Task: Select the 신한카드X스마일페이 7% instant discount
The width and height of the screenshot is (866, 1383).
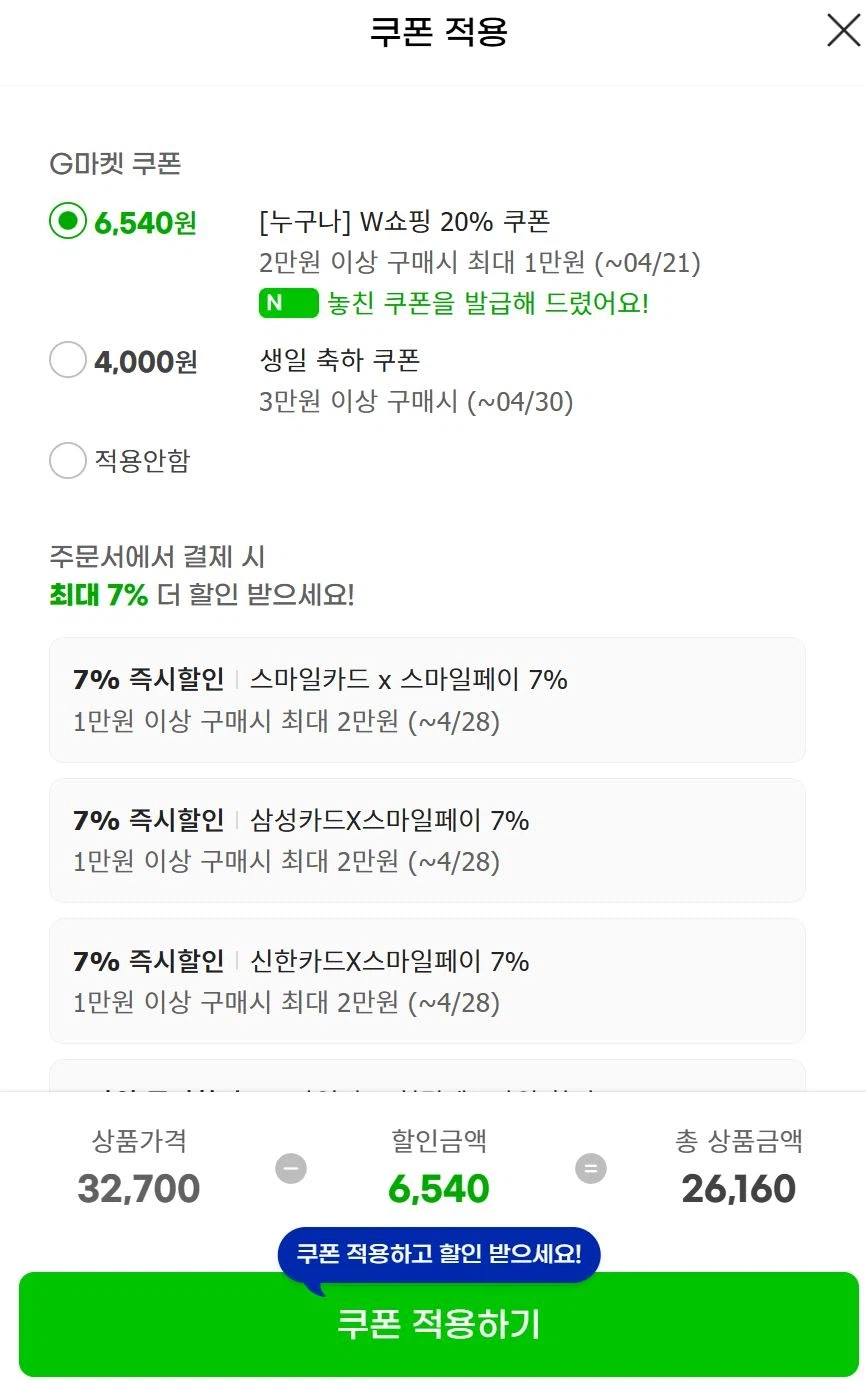Action: click(x=427, y=980)
